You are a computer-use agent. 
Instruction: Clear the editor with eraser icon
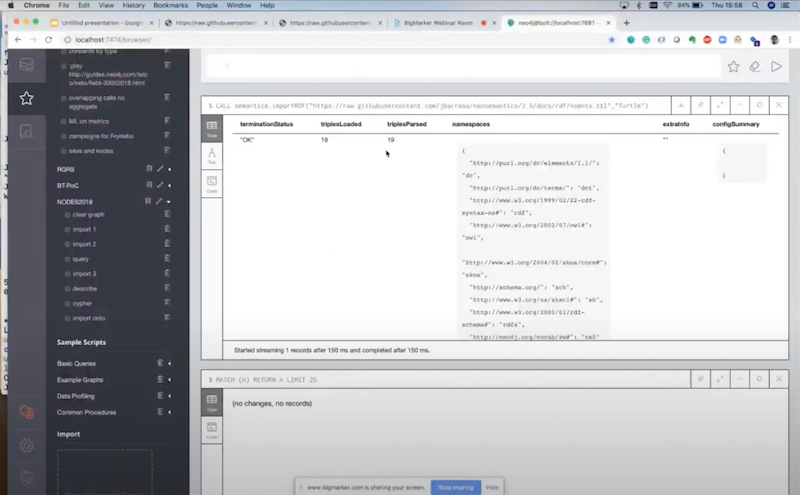755,66
